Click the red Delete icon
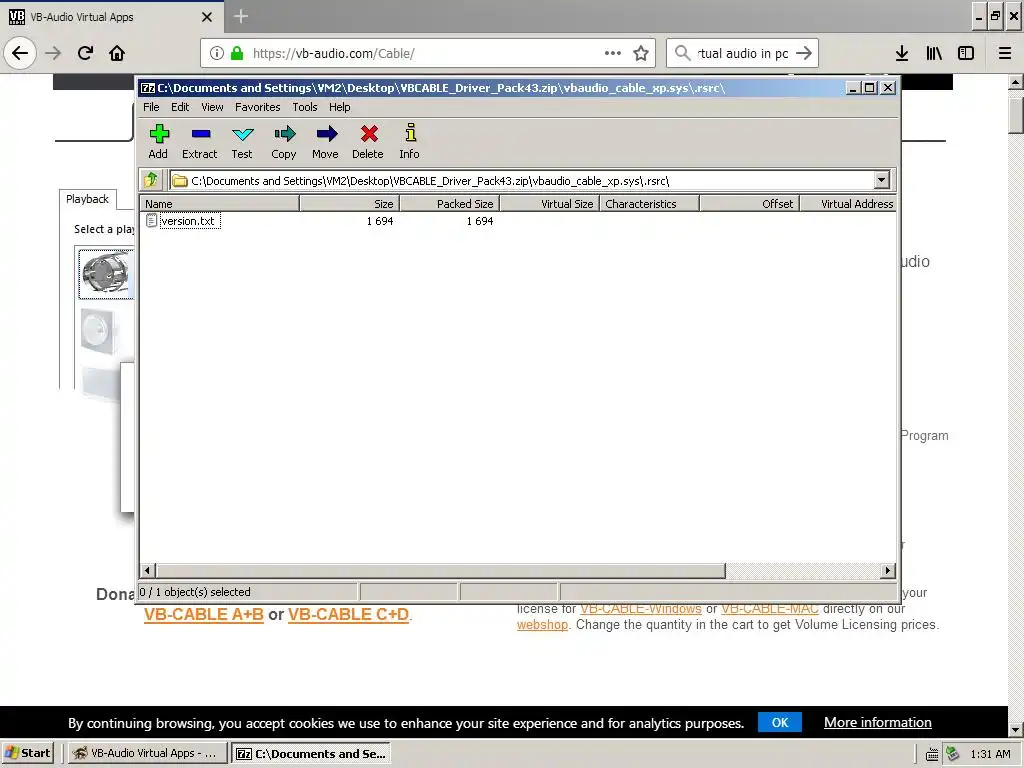The height and width of the screenshot is (768, 1024). (368, 135)
